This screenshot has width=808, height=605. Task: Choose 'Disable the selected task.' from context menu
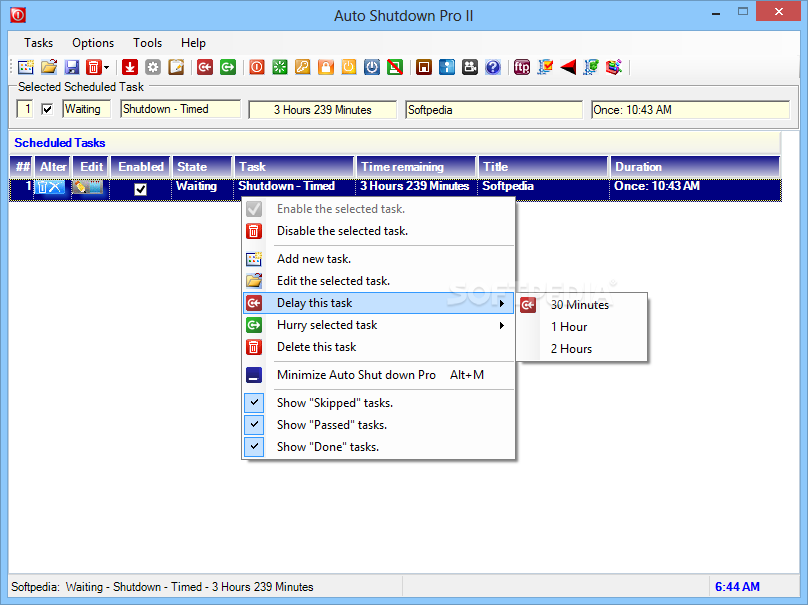pos(379,231)
